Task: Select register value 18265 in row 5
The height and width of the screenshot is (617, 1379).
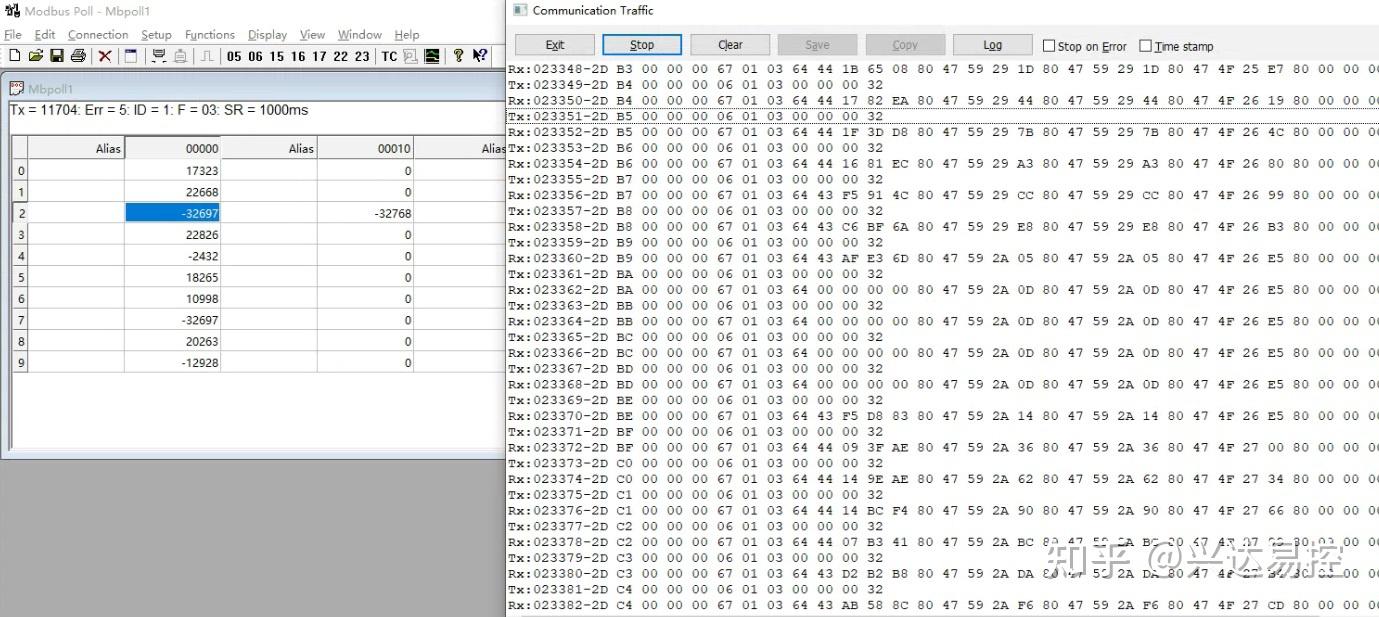Action: pyautogui.click(x=172, y=277)
